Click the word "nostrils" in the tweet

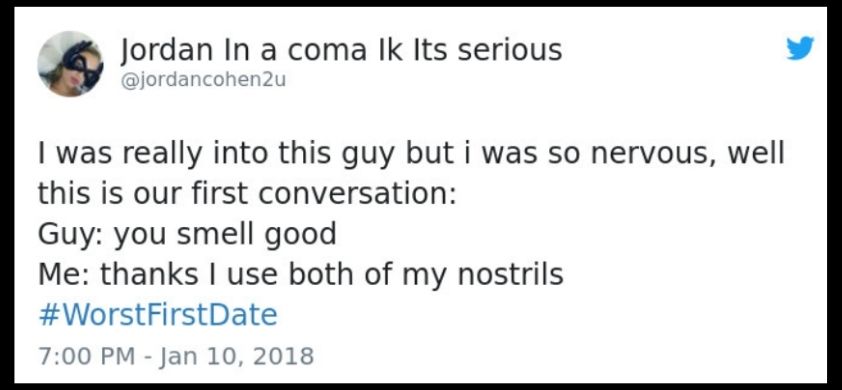511,275
